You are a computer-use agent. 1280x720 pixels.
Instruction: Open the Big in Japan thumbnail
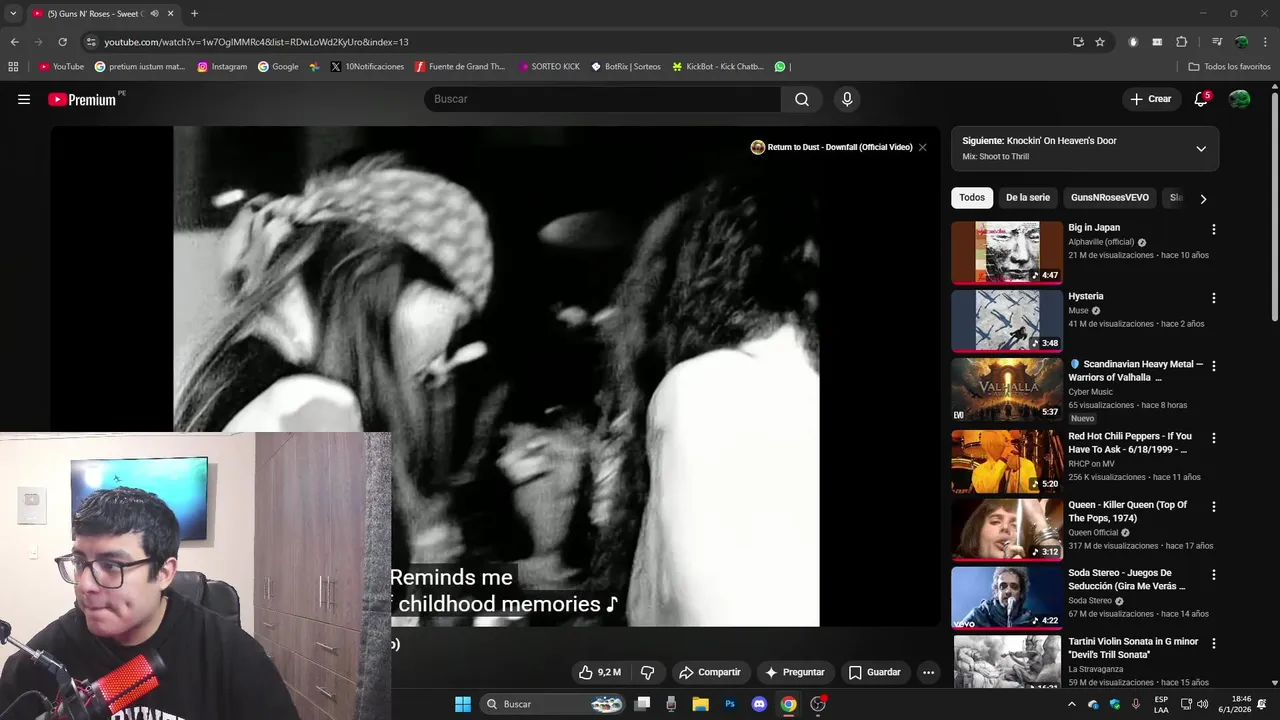tap(1007, 252)
